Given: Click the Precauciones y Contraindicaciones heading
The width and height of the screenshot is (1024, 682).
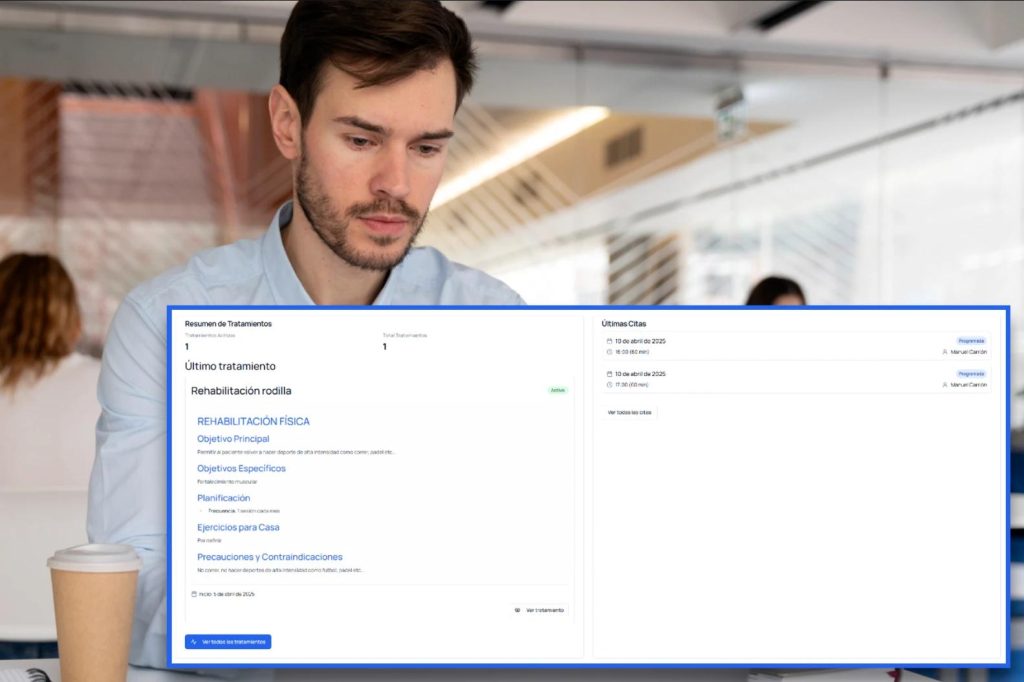Looking at the screenshot, I should (270, 557).
